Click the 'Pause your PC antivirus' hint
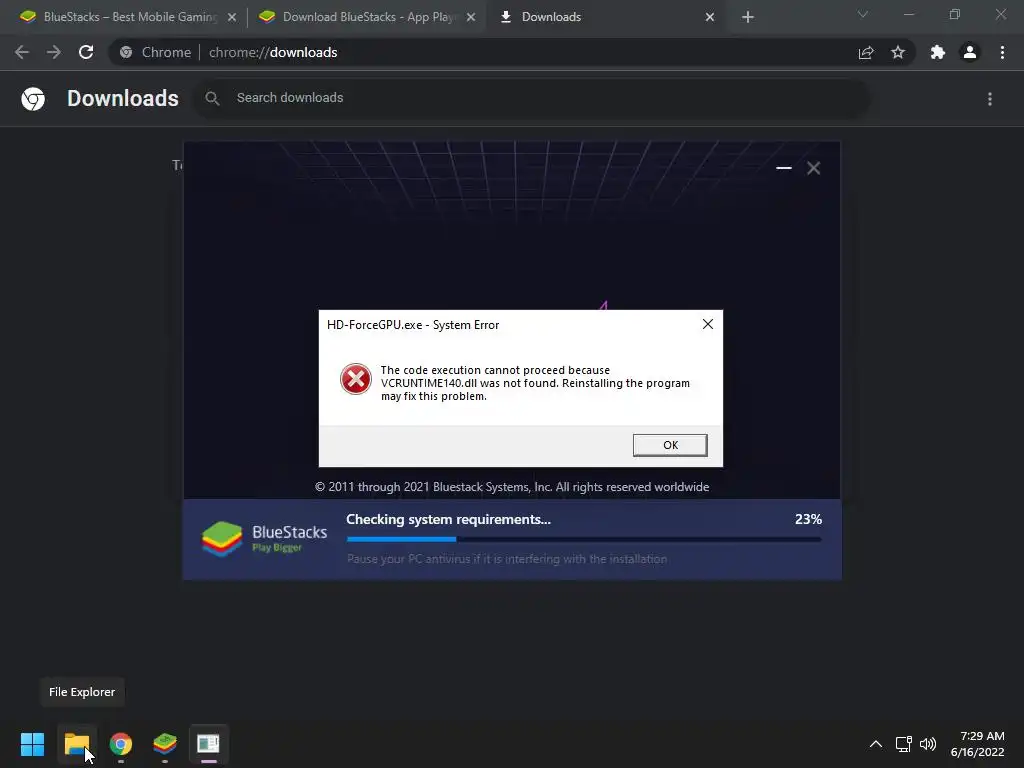Image resolution: width=1024 pixels, height=768 pixels. pyautogui.click(x=507, y=559)
